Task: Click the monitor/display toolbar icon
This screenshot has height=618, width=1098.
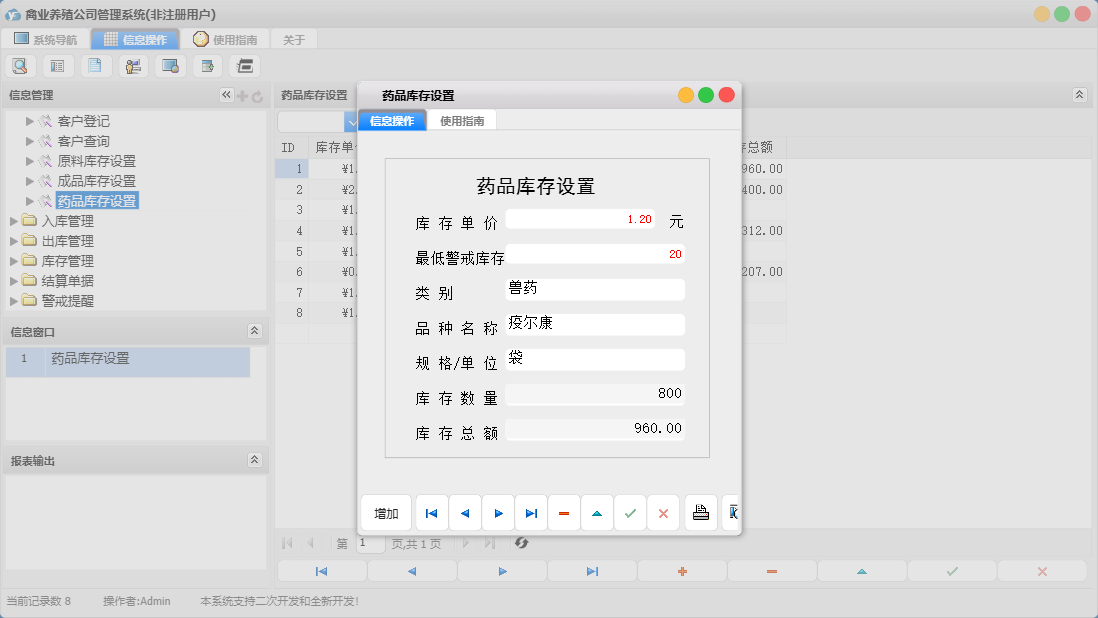Action: point(169,65)
